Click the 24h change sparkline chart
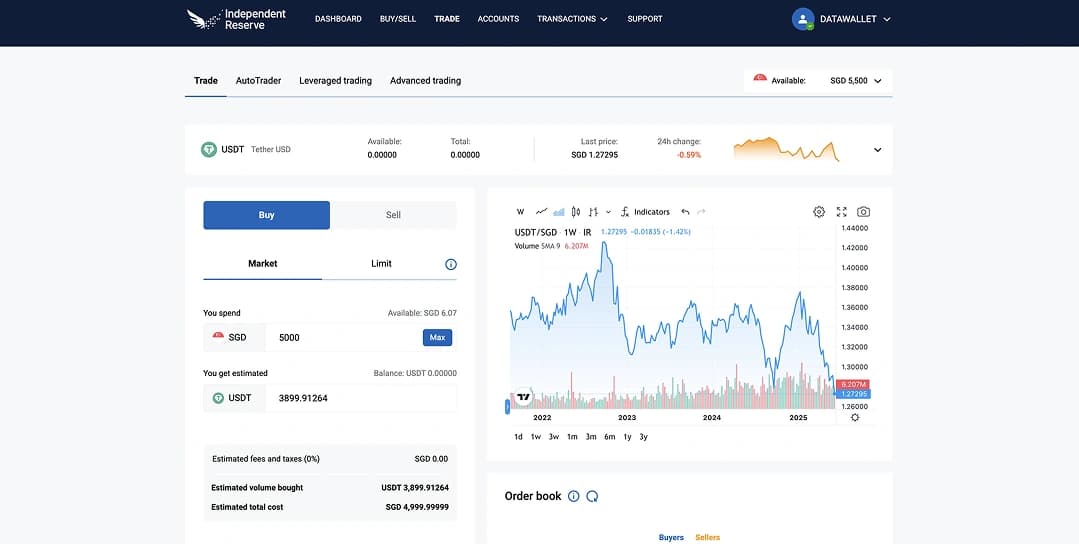Viewport: 1079px width, 544px height. (x=787, y=149)
